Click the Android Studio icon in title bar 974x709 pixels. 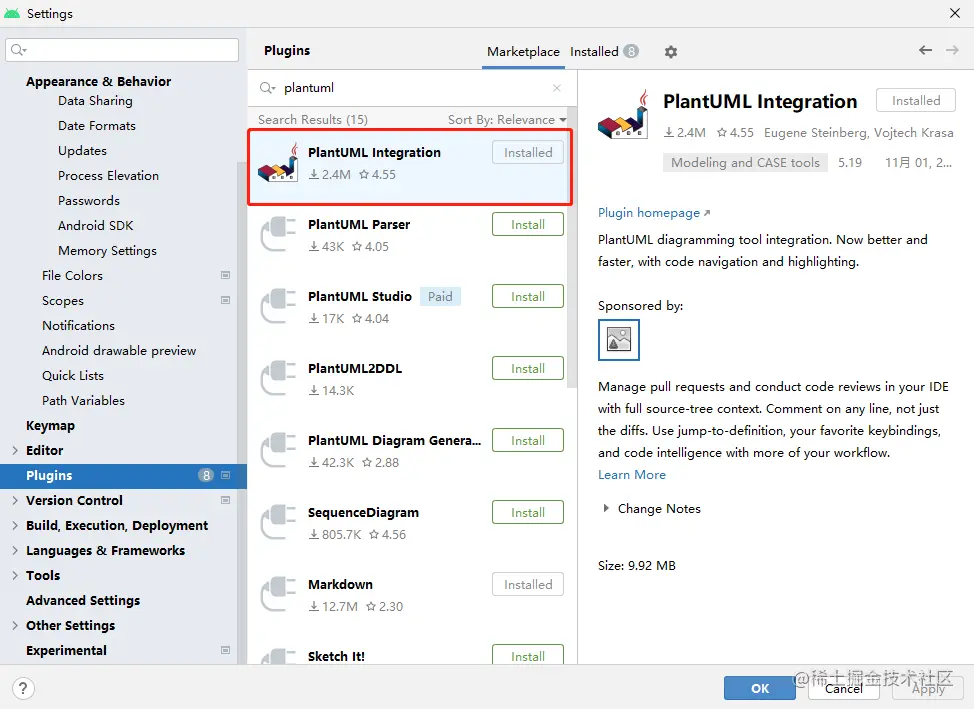[12, 13]
